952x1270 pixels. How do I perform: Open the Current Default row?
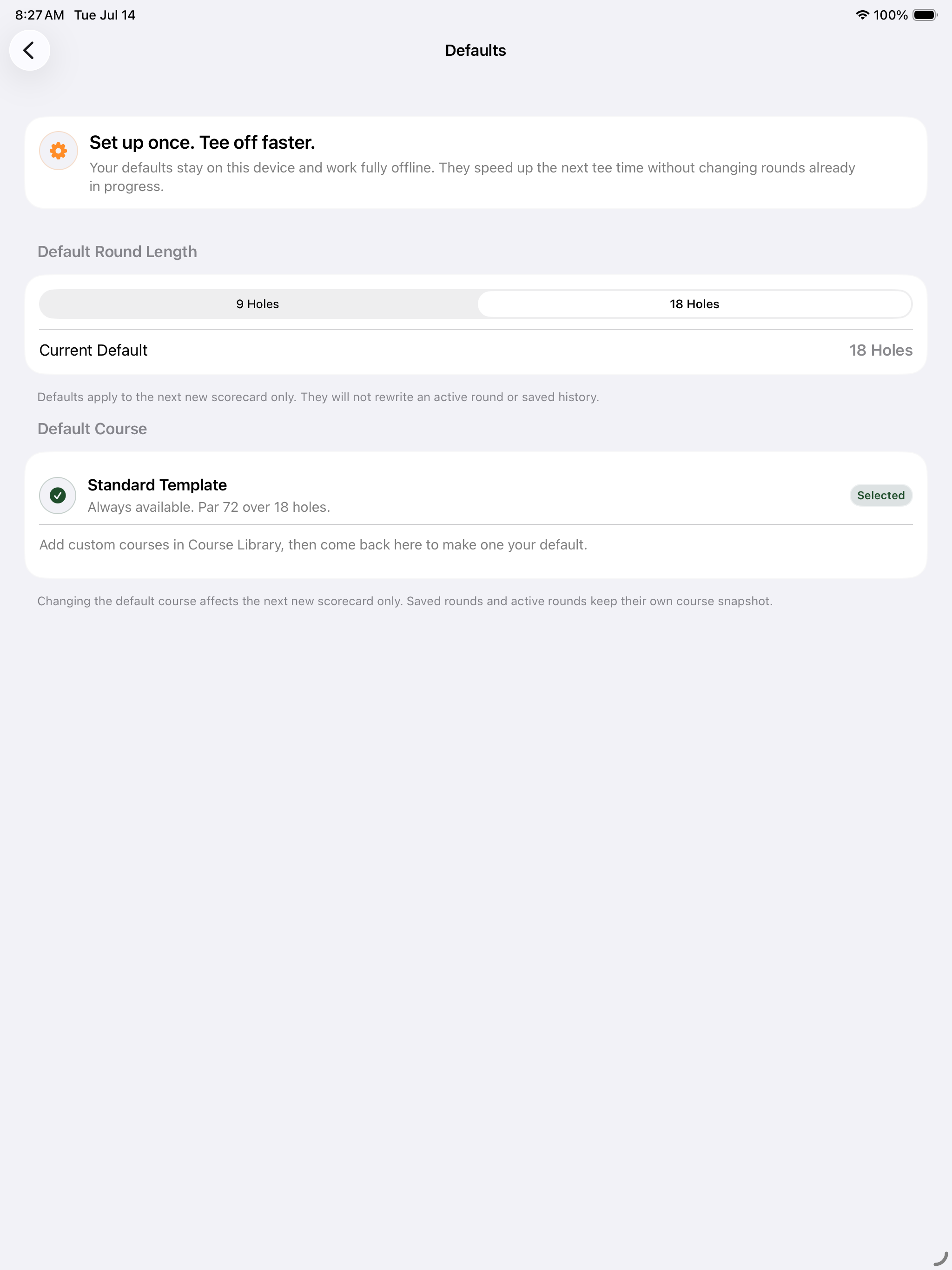click(476, 350)
